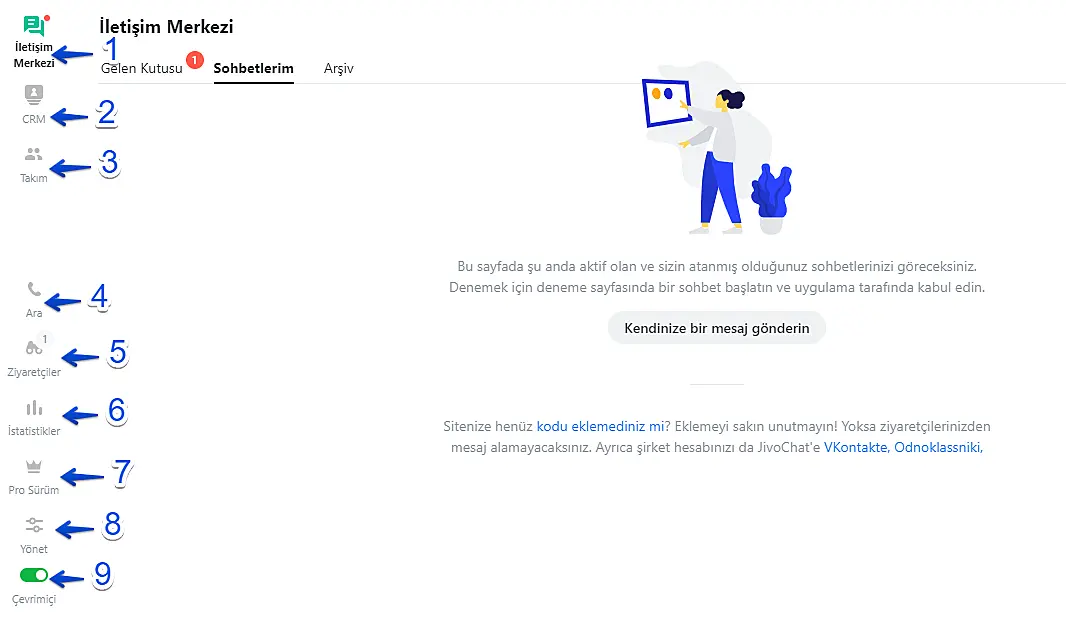Click the visitor count badge above Ziyaretçiler
Screen dimensions: 1066x620
[45, 340]
